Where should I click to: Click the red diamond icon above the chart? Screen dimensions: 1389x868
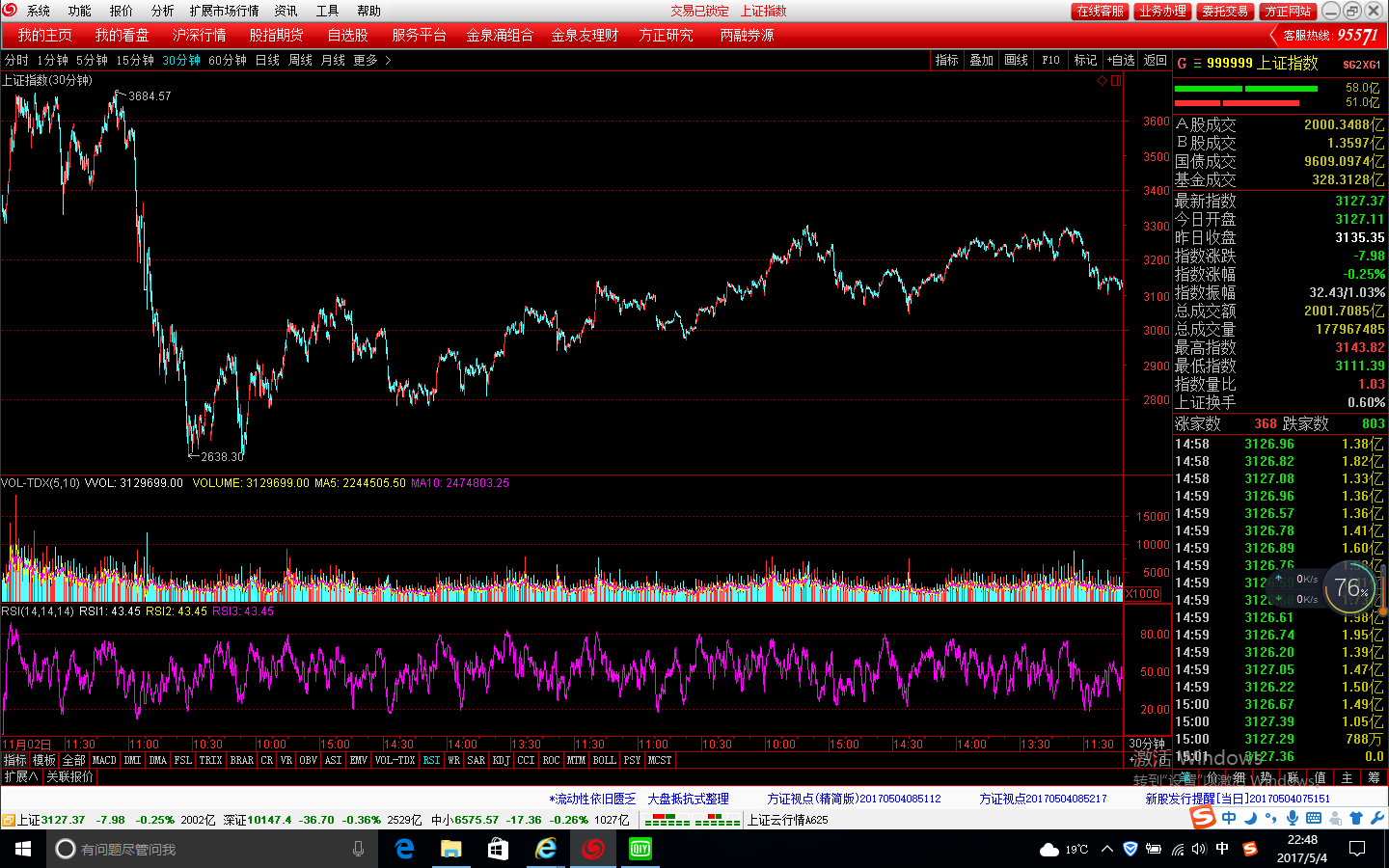pos(1102,81)
